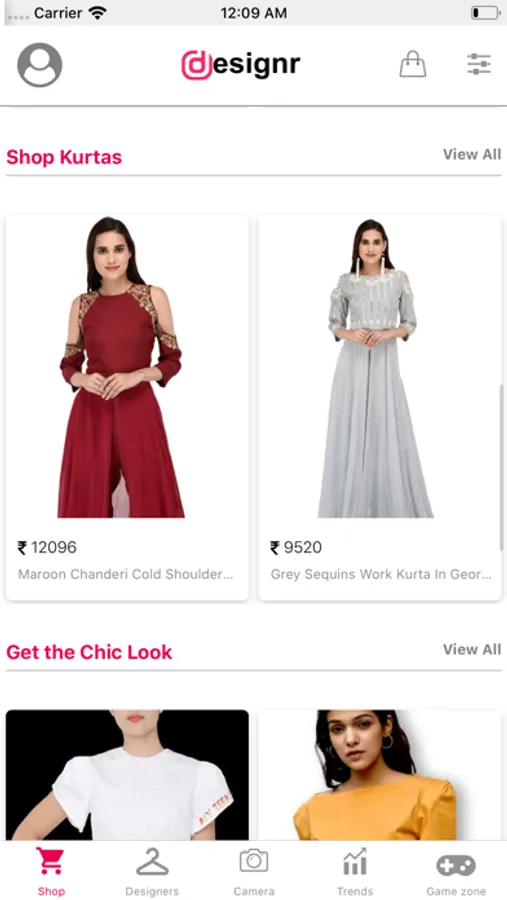Click the ₹ 9520 price label
Screen dimensions: 507x900
[x=296, y=548]
